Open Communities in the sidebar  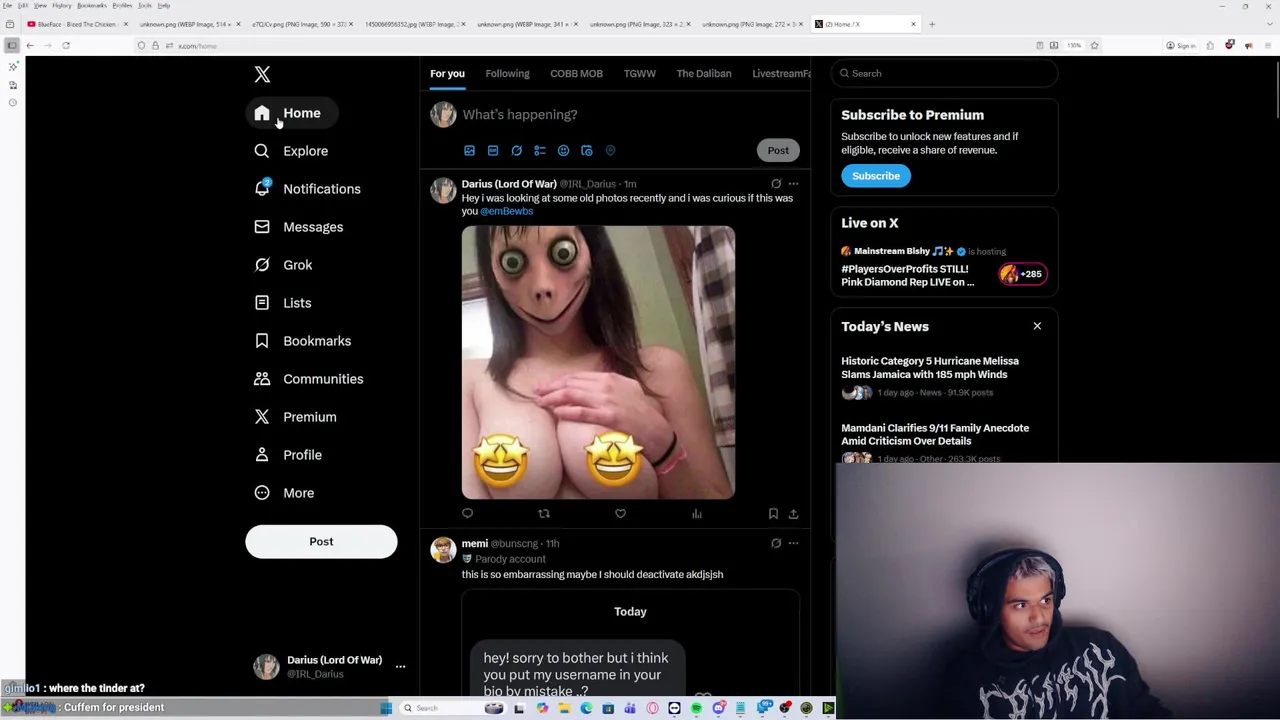pyautogui.click(x=308, y=379)
